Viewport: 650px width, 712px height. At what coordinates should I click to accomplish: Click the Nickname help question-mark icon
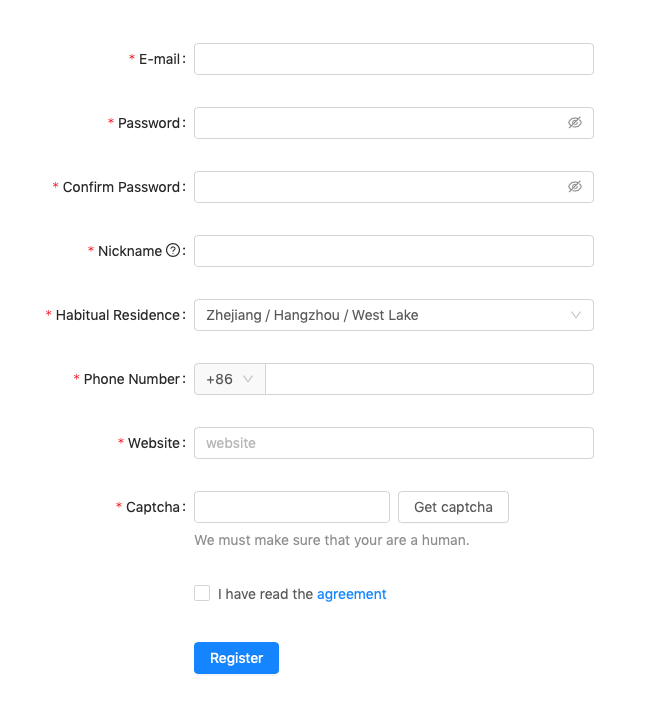(x=173, y=251)
